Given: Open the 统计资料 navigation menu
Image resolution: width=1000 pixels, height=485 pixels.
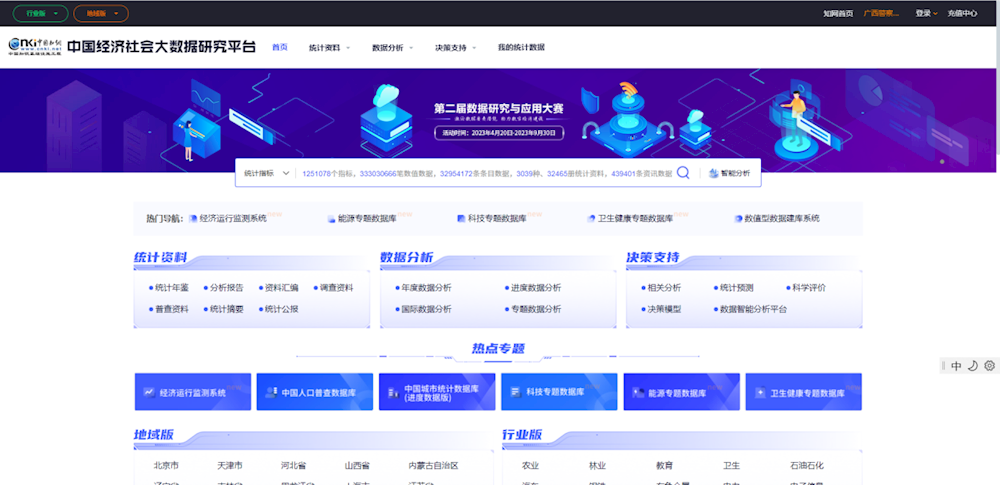Looking at the screenshot, I should click(328, 47).
